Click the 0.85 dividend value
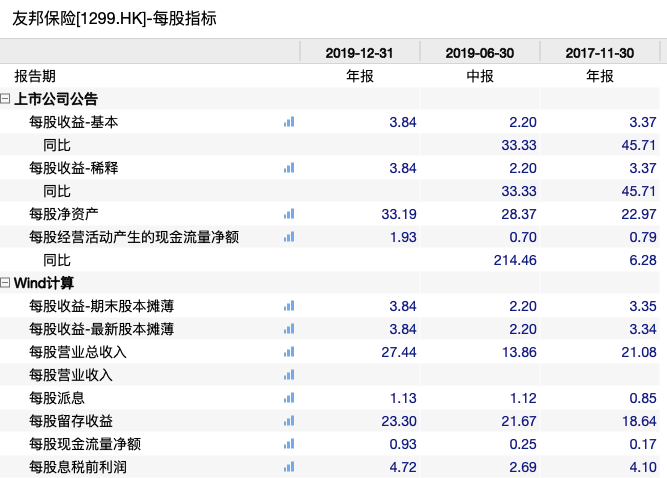Screen dimensions: 667x478 point(643,398)
